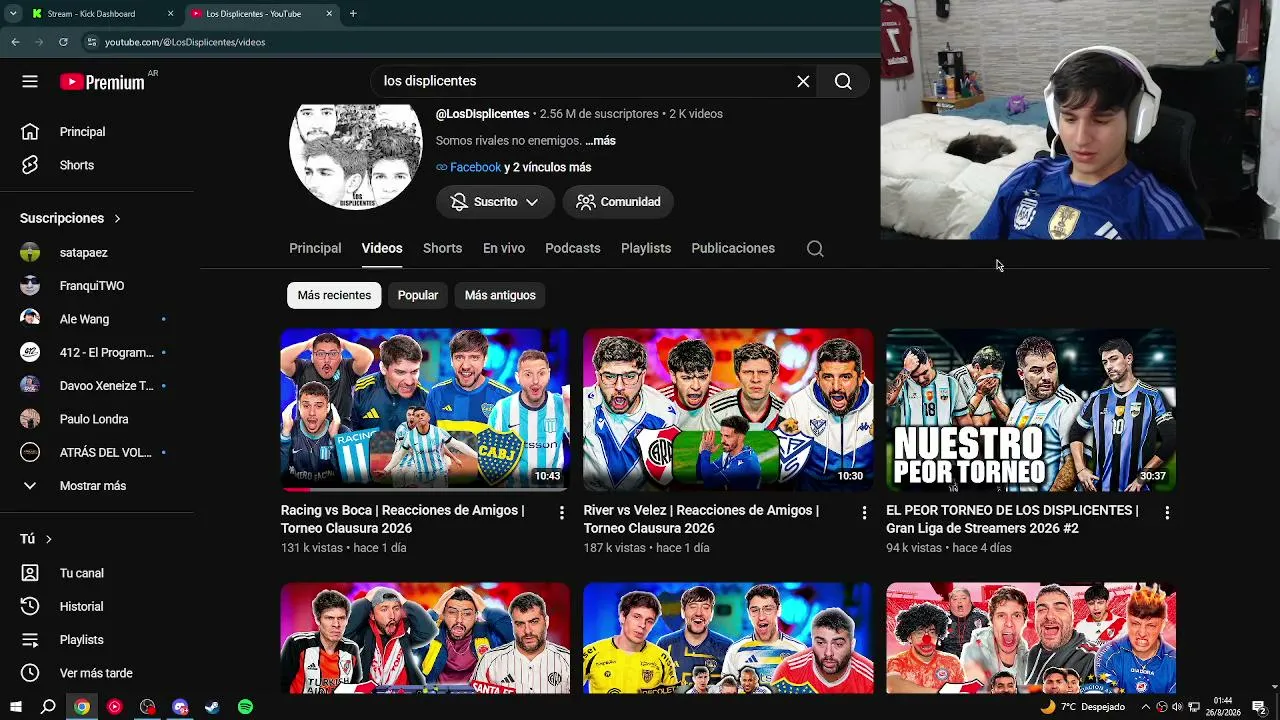
Task: Select the Popular filter chip
Action: point(418,295)
